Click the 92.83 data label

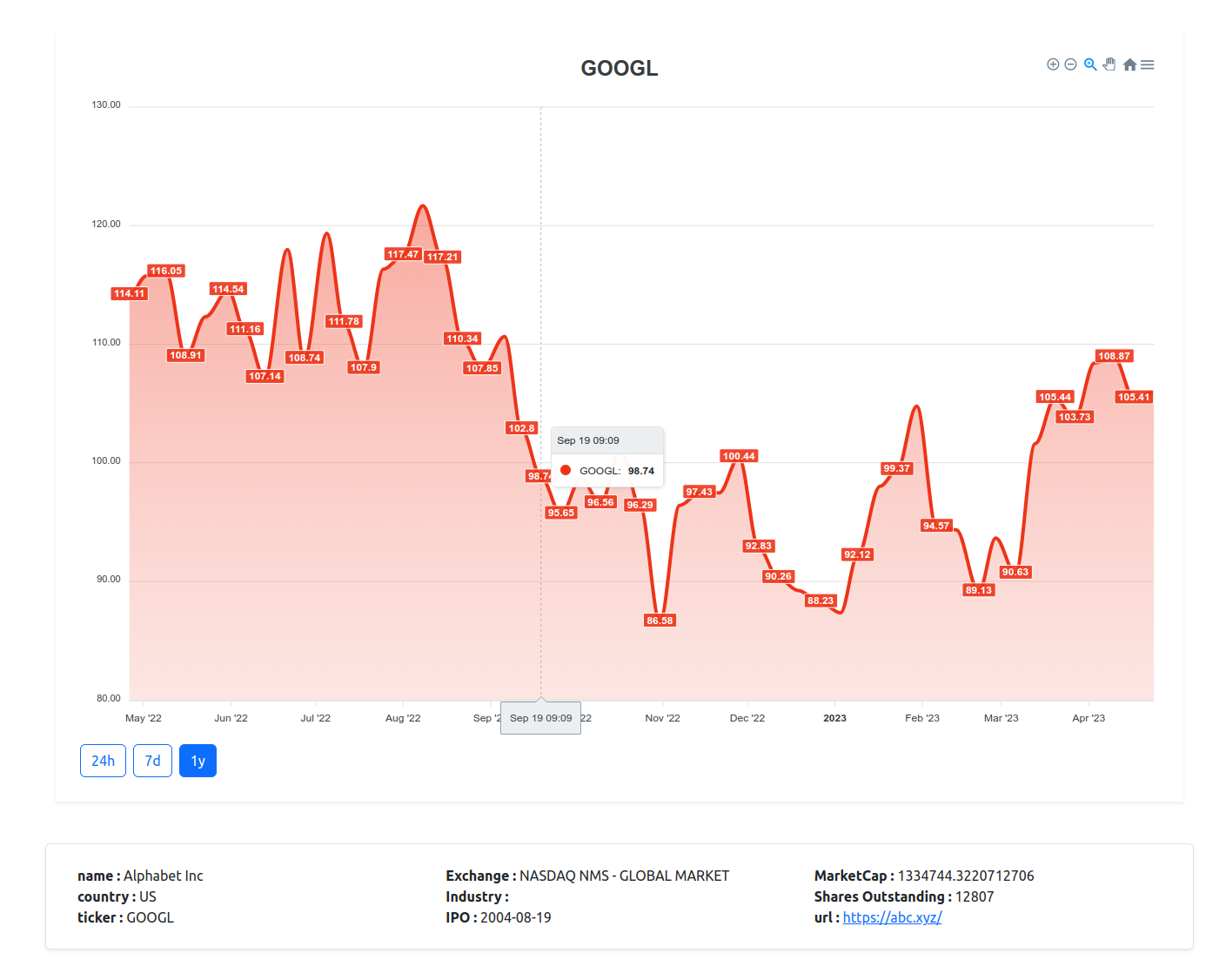[759, 546]
